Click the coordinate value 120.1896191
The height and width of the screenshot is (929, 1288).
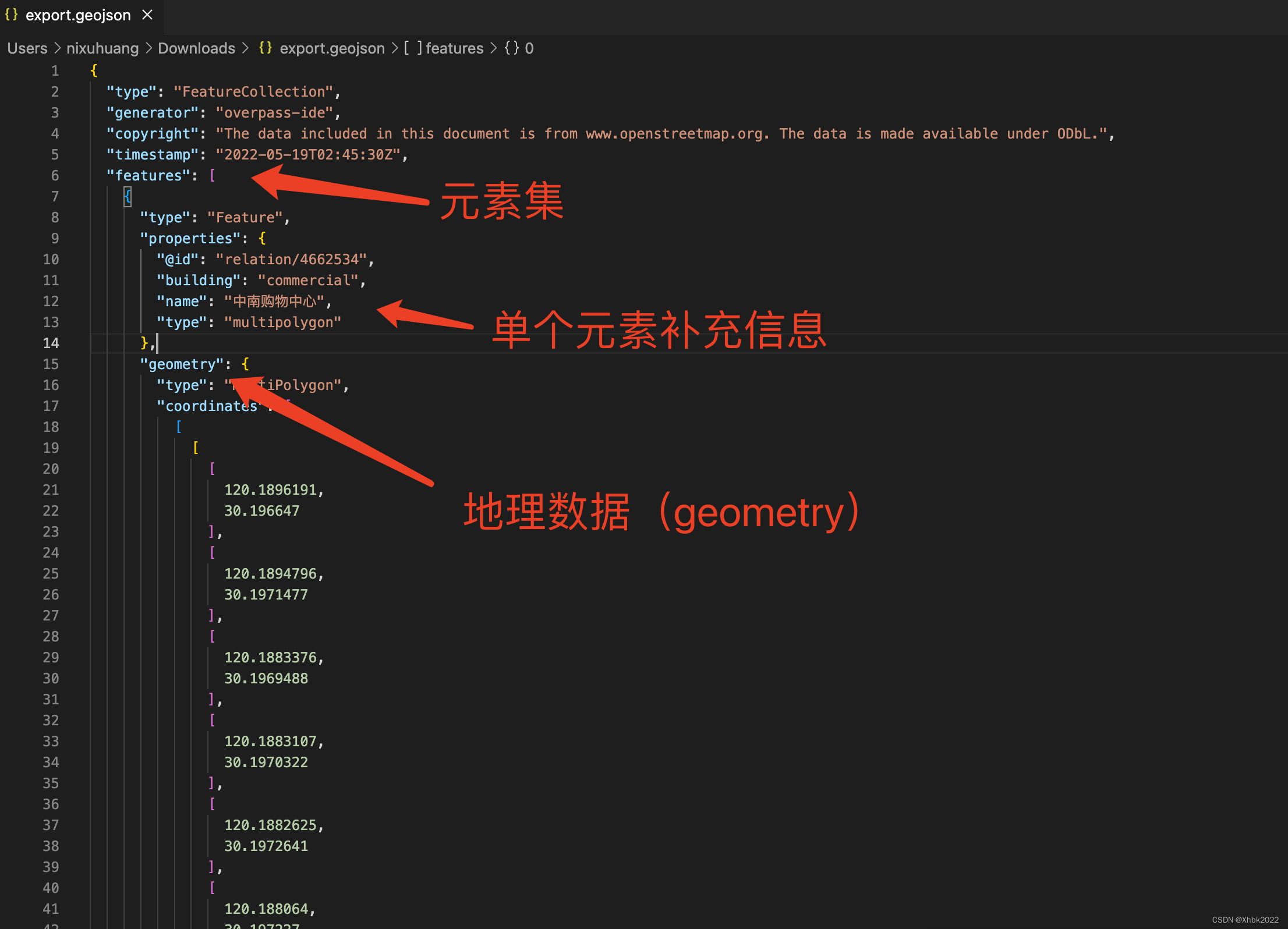point(270,490)
